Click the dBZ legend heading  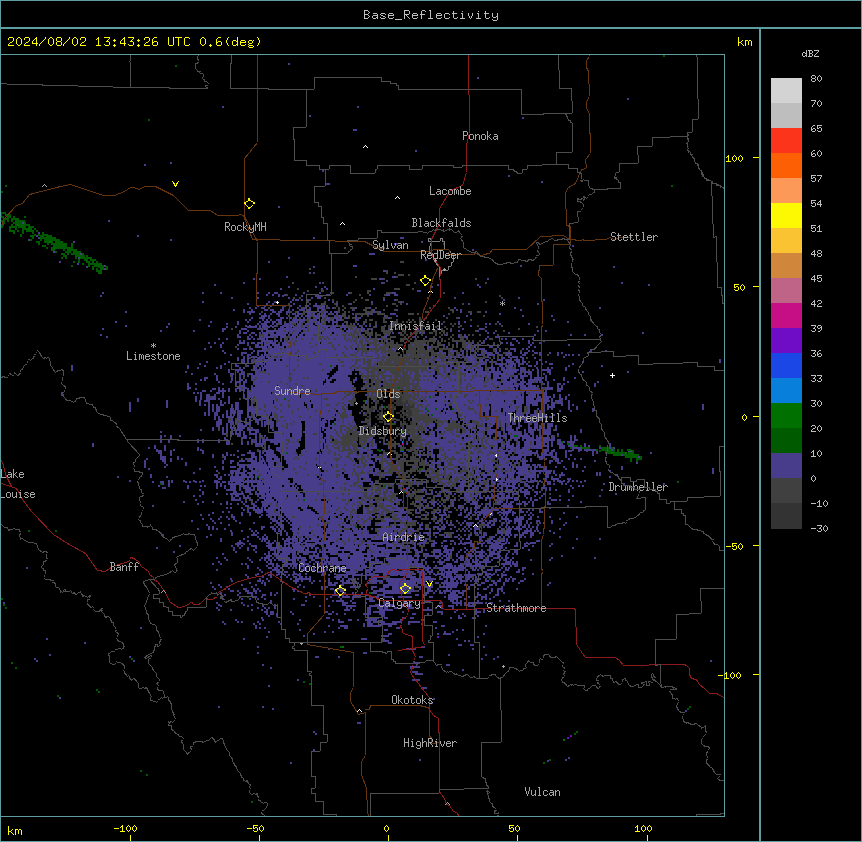click(x=810, y=53)
